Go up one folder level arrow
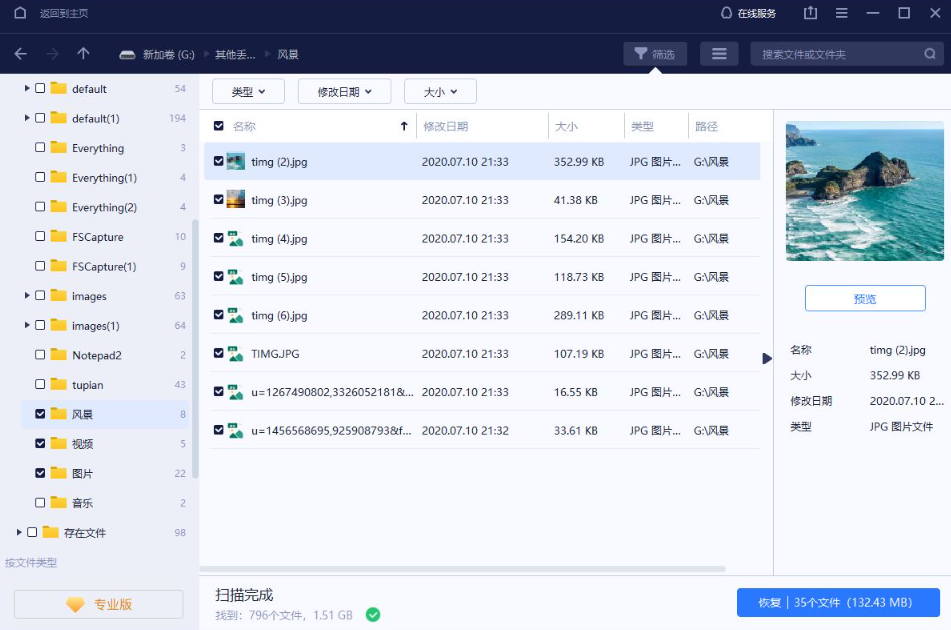 83,54
